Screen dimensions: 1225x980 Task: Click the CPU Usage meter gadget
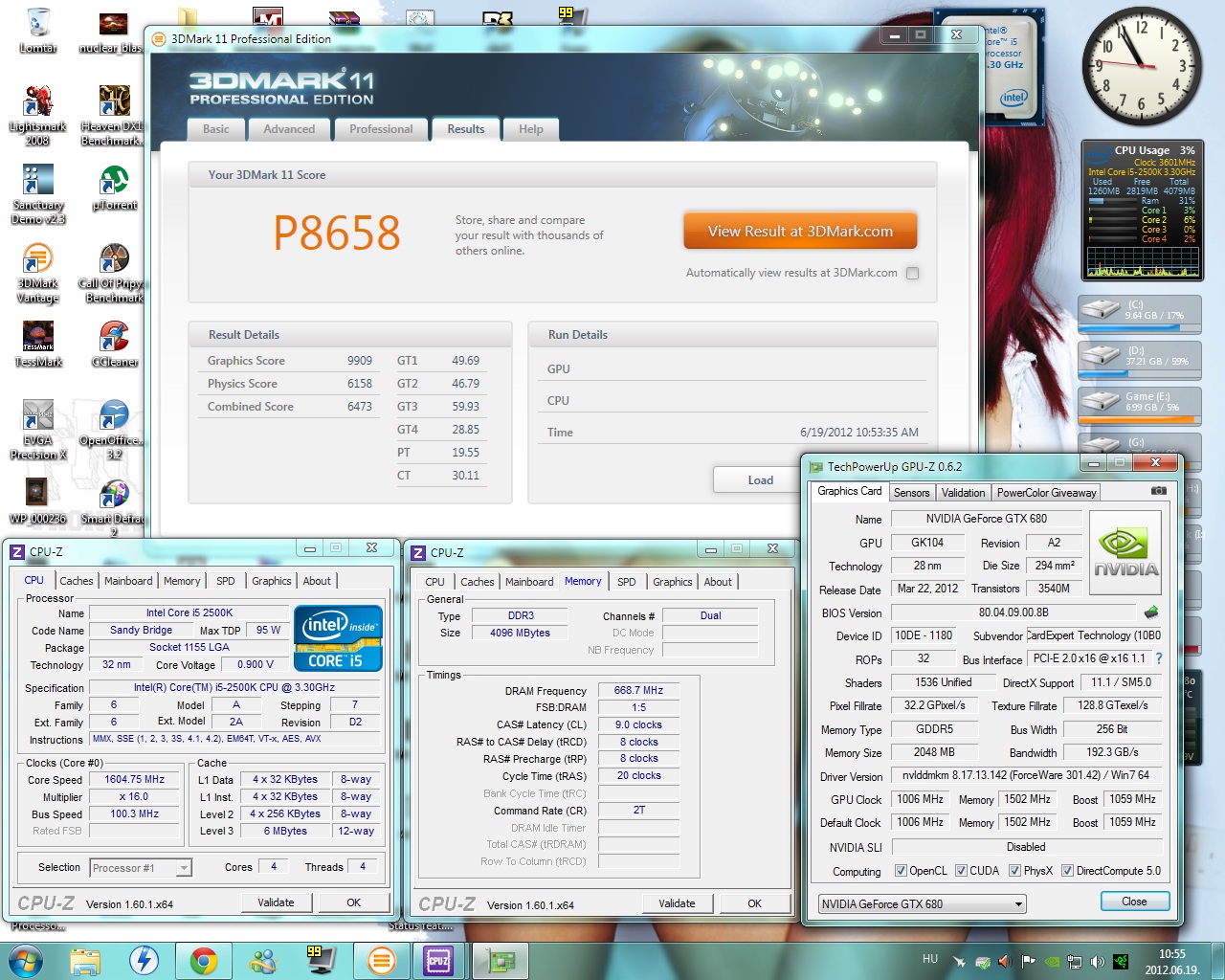point(1141,211)
